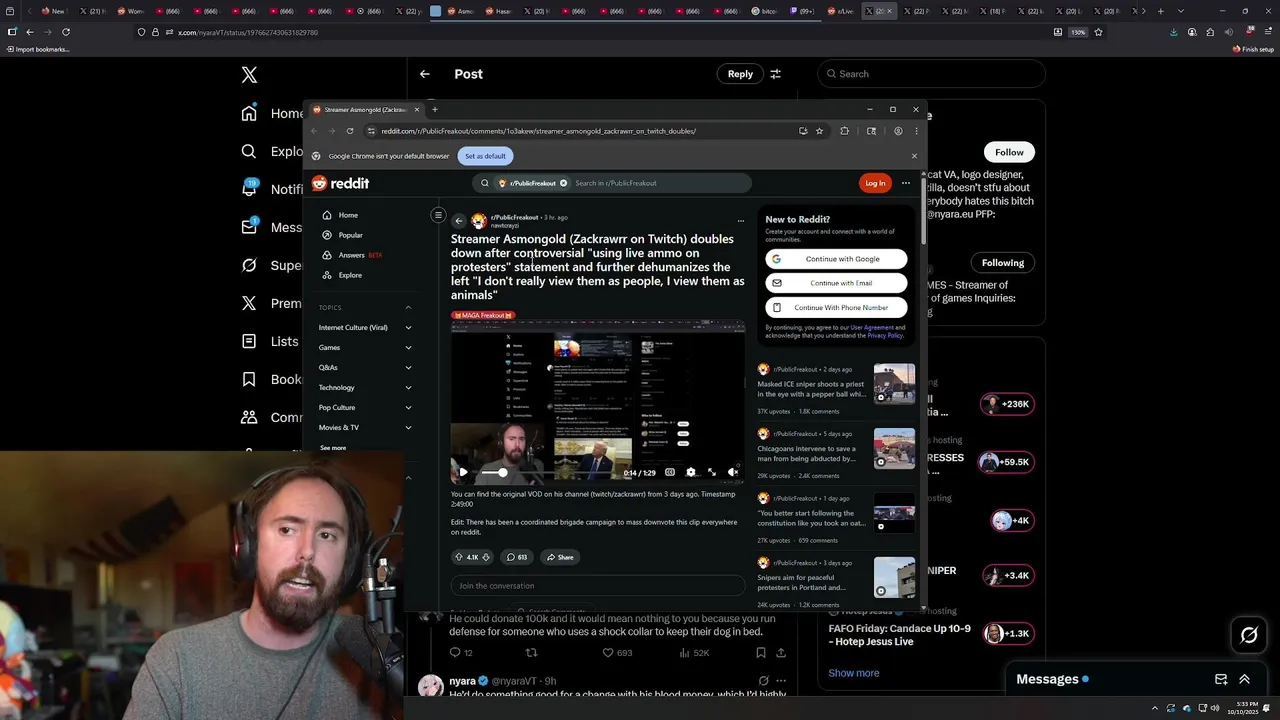Like the reply with 693 likes
This screenshot has height=720, width=1280.
click(x=608, y=653)
